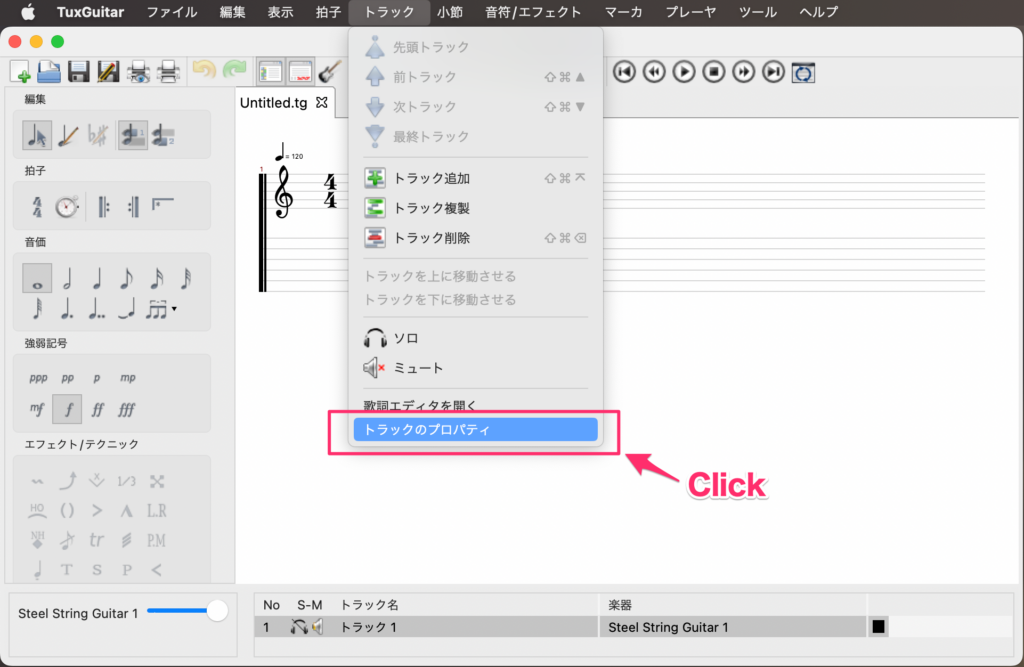
Task: Stop playback with the Stop button
Action: click(x=714, y=72)
